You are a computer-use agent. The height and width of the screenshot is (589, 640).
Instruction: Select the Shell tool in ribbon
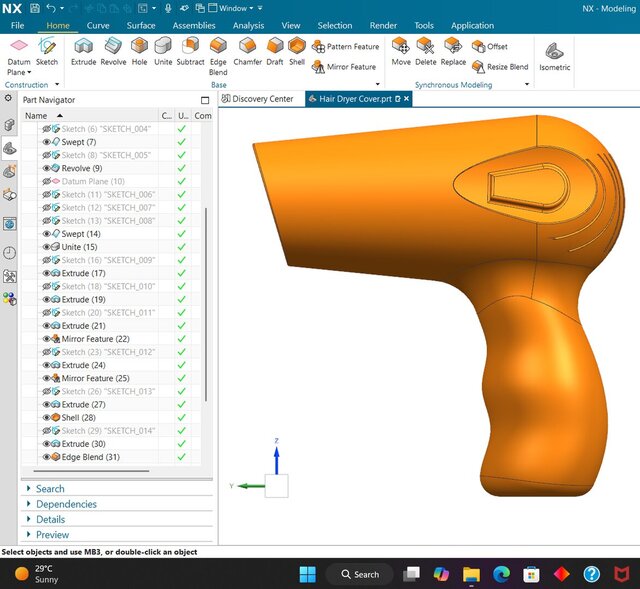point(297,52)
